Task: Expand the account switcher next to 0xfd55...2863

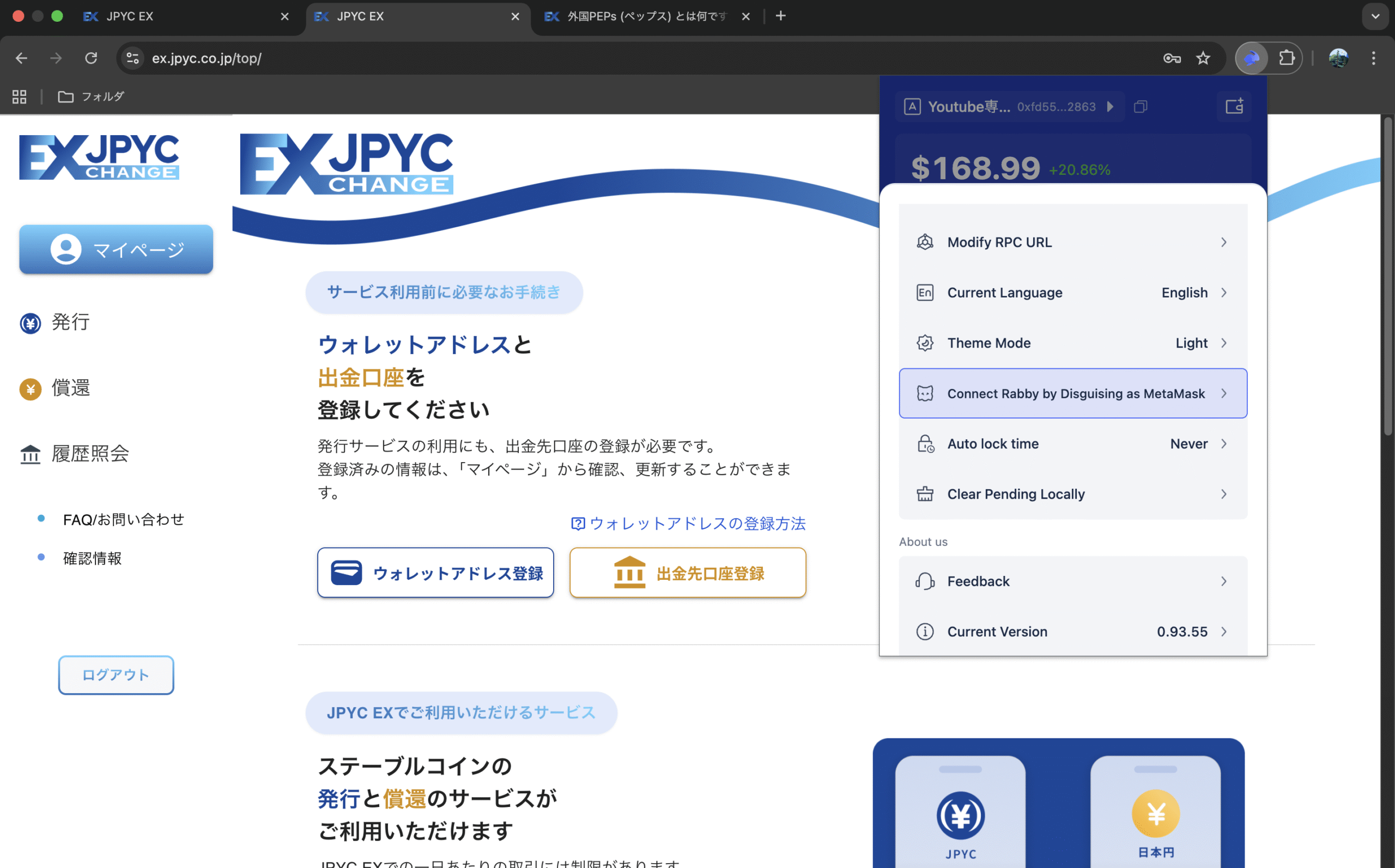Action: point(1109,106)
